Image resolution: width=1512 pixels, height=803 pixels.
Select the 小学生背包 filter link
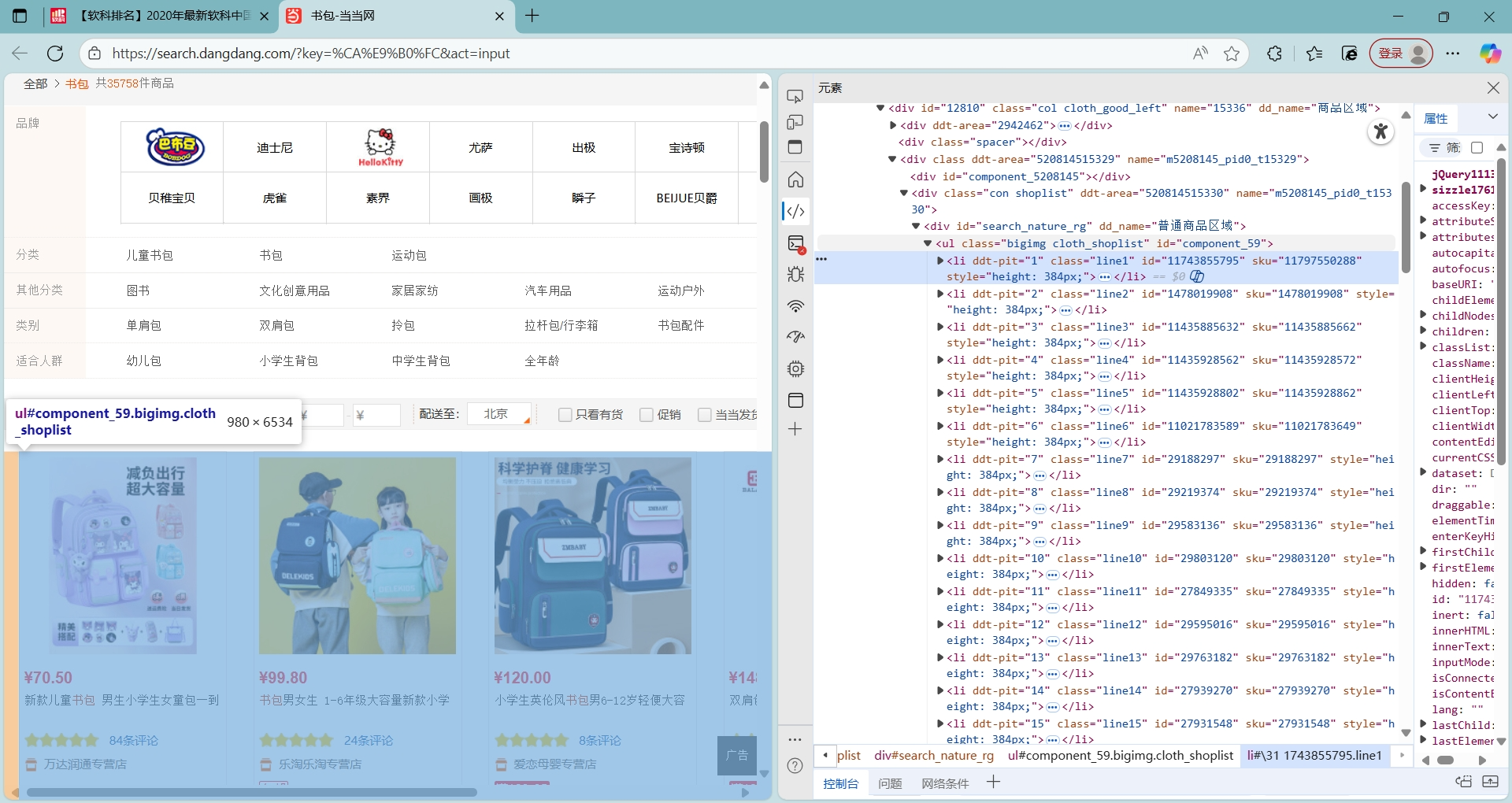coord(289,361)
